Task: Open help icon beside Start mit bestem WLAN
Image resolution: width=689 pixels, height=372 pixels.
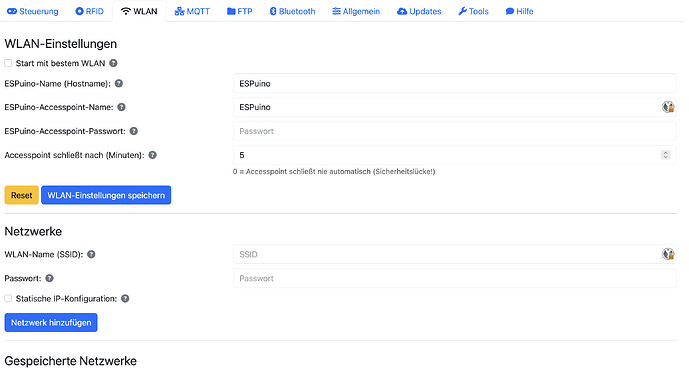Action: (x=113, y=63)
